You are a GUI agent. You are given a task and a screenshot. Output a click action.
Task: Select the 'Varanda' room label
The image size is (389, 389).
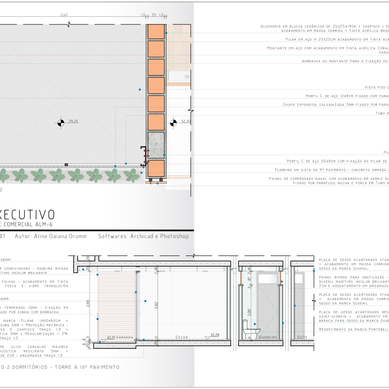(124, 337)
